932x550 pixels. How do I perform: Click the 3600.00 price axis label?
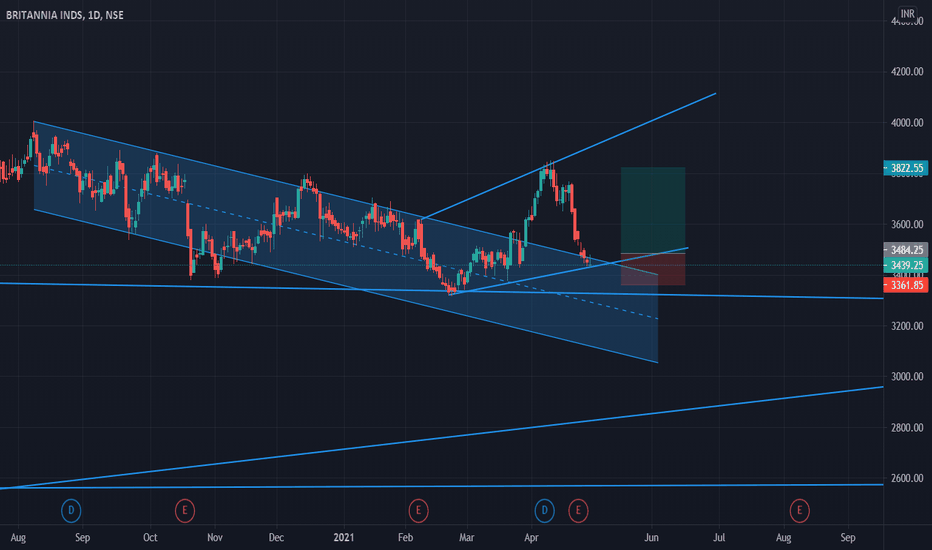[907, 225]
